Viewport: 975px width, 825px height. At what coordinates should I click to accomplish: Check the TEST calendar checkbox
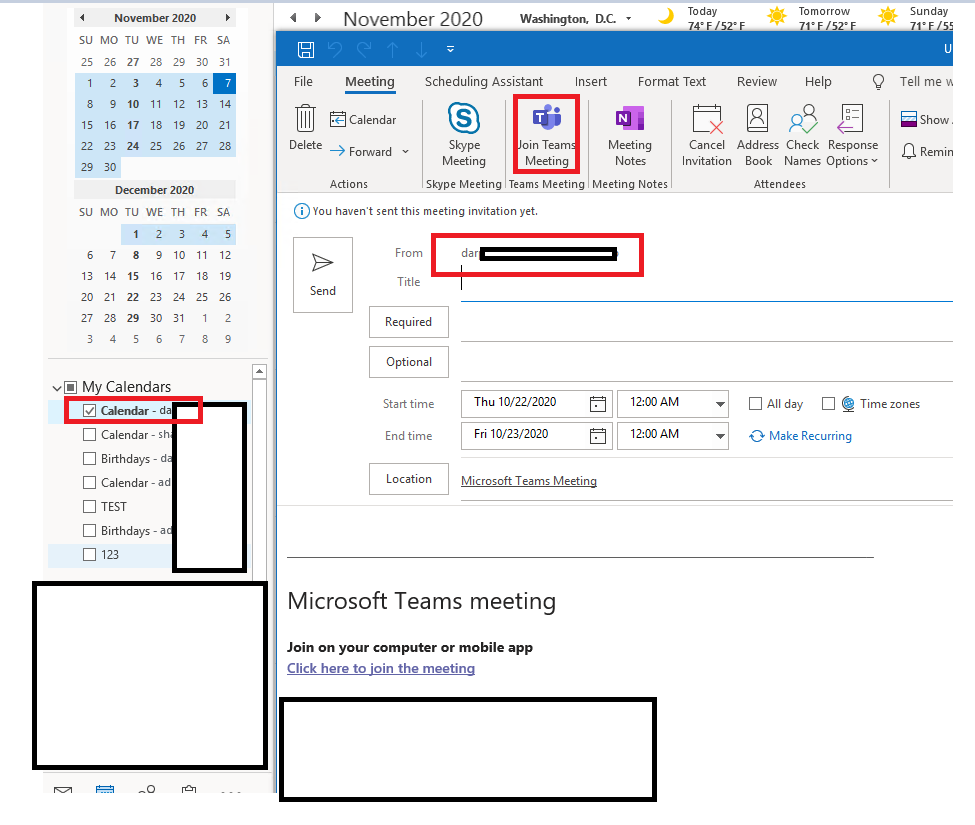coord(90,507)
